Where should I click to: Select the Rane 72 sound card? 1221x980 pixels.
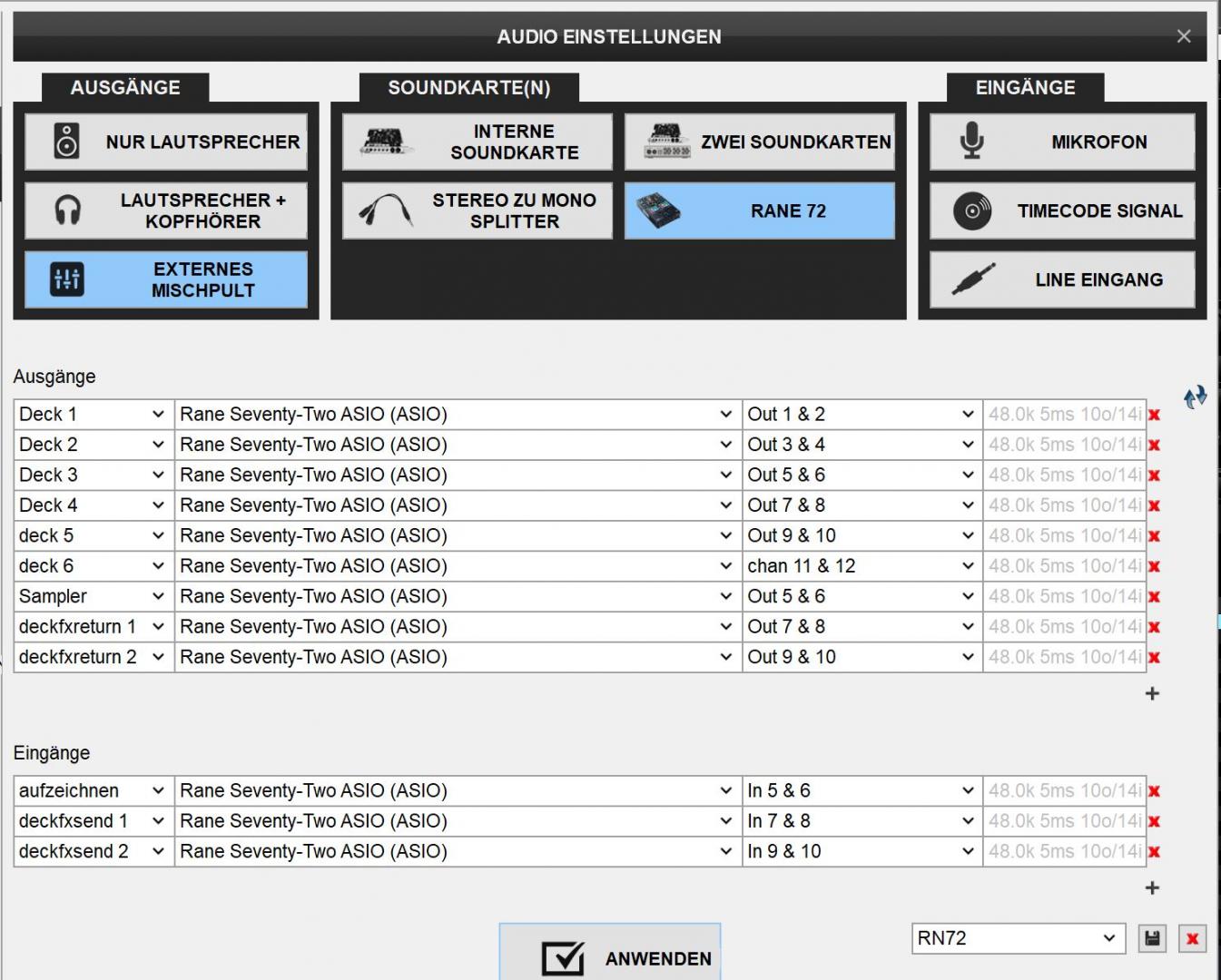(x=760, y=211)
